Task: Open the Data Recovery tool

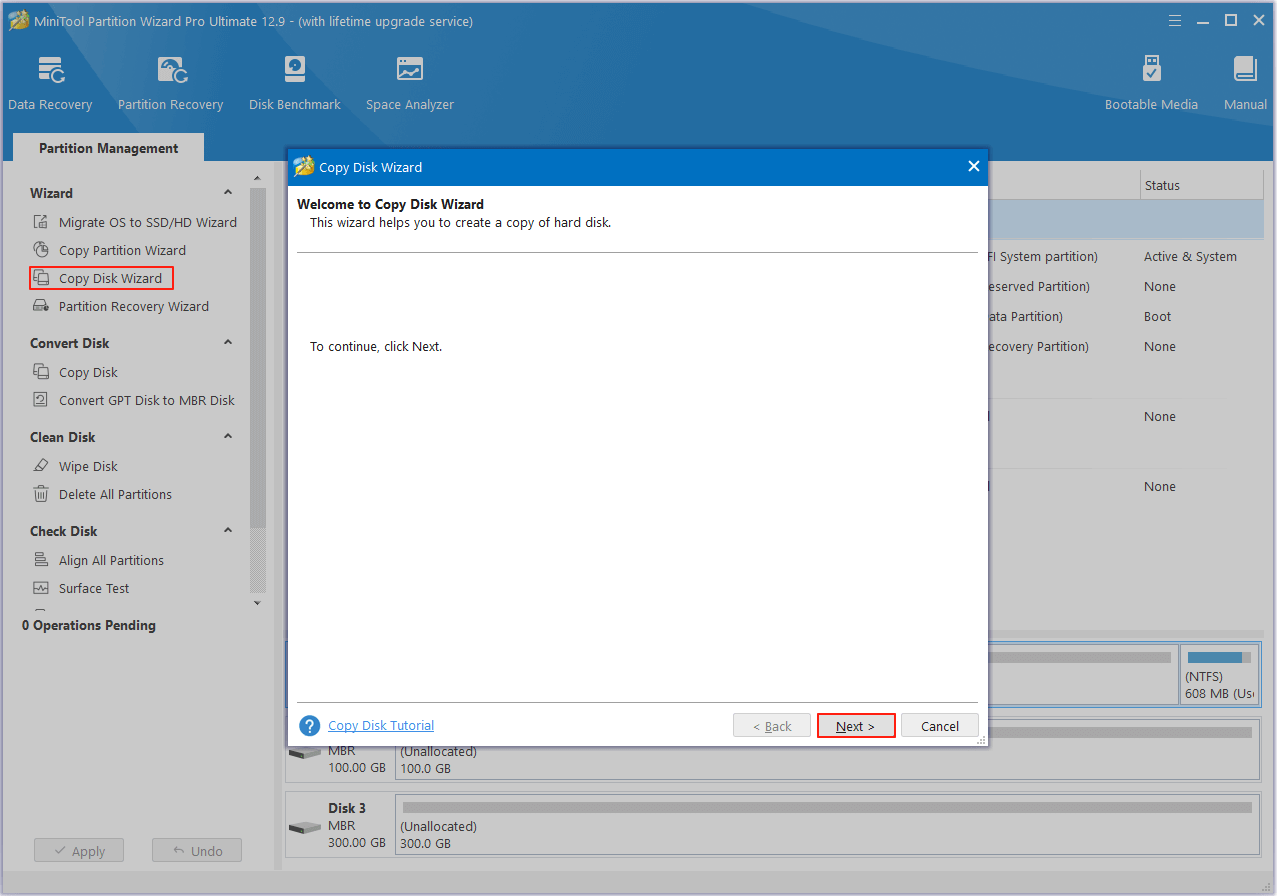Action: point(50,84)
